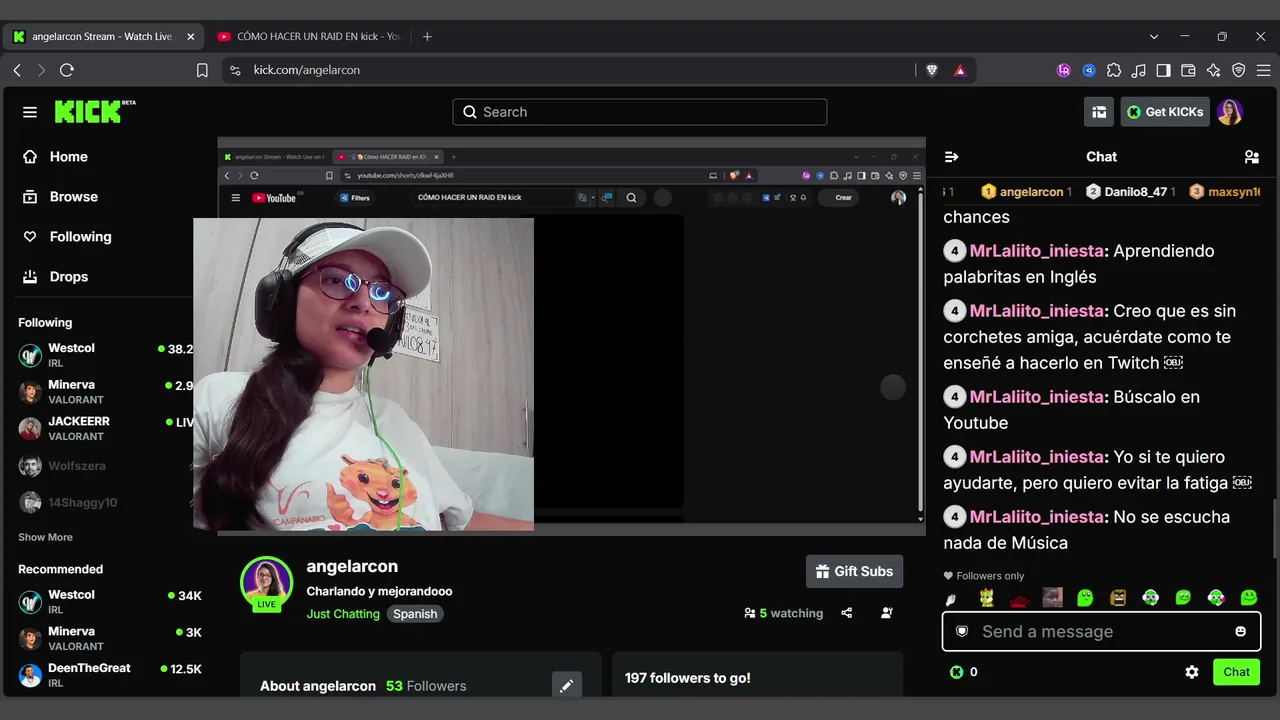This screenshot has height=720, width=1280.
Task: Open Minerva in Recommended list
Action: tap(110, 639)
